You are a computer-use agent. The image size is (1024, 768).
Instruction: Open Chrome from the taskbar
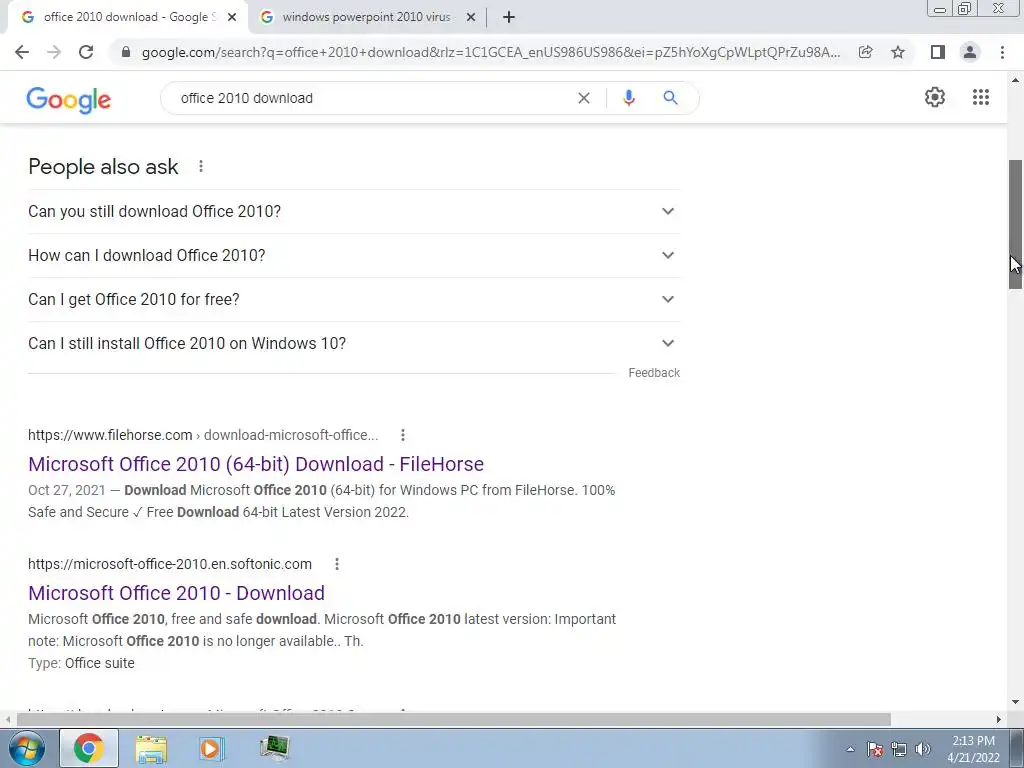[x=89, y=748]
